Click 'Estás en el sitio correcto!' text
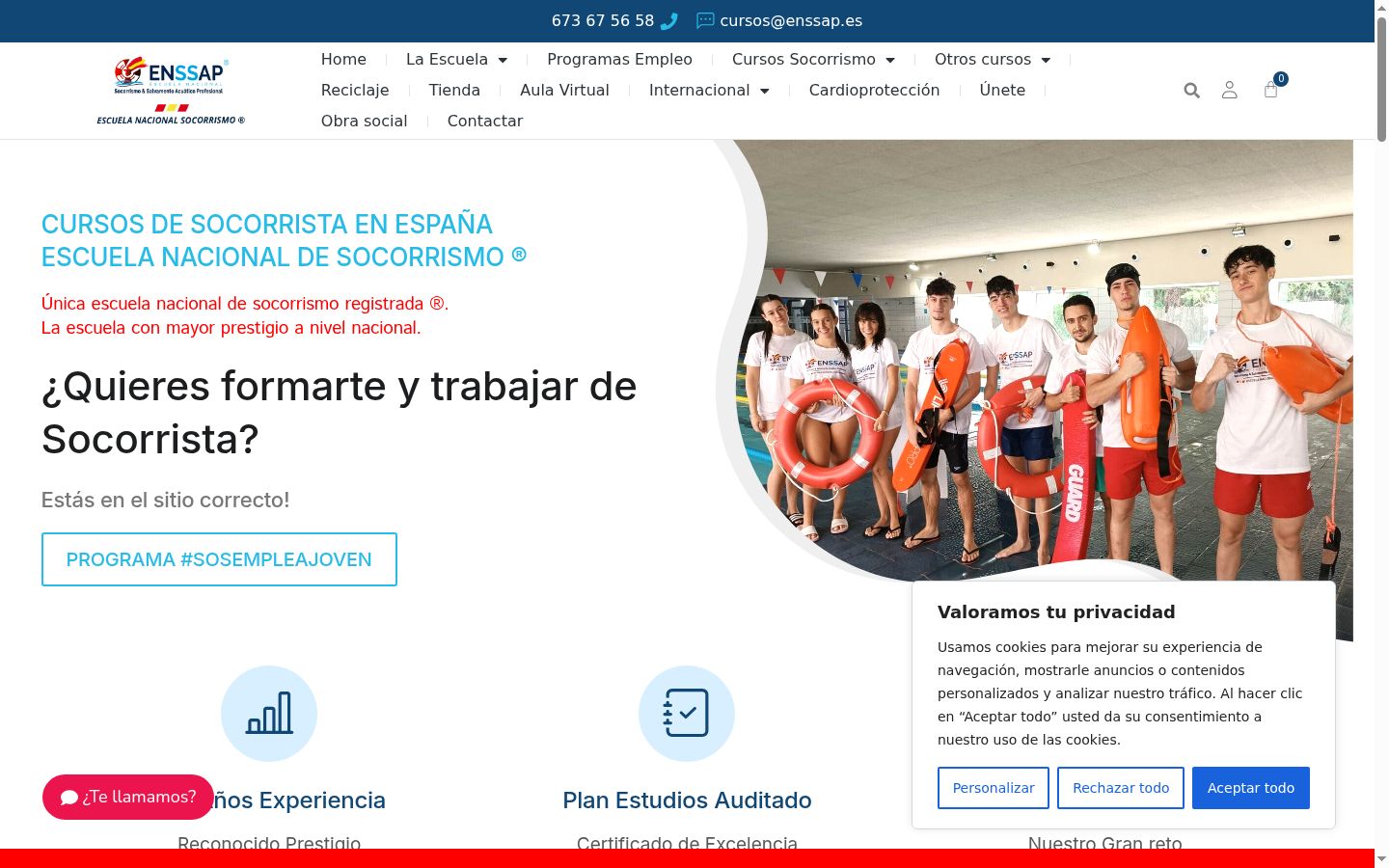This screenshot has height=868, width=1389. (165, 500)
